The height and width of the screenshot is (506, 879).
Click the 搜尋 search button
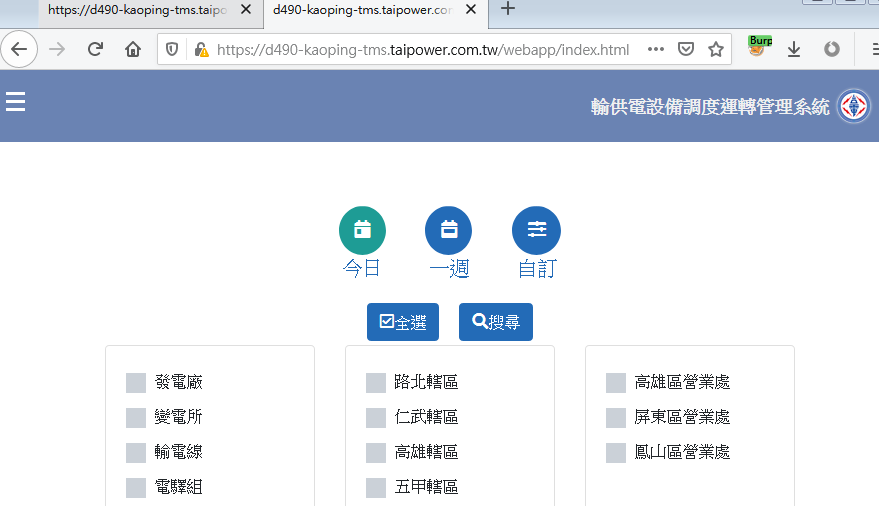(x=496, y=322)
